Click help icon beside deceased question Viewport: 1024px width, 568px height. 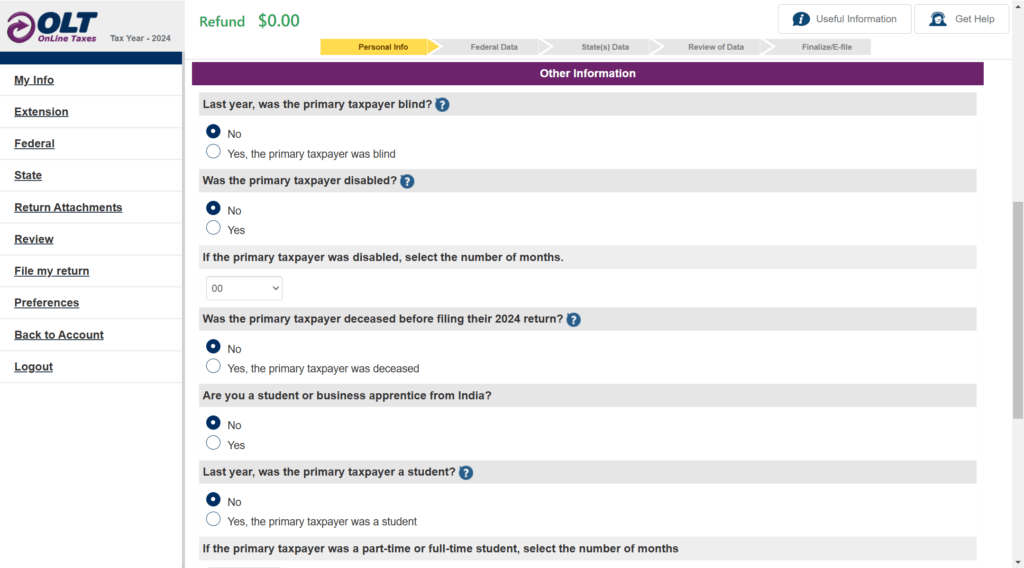tap(573, 319)
